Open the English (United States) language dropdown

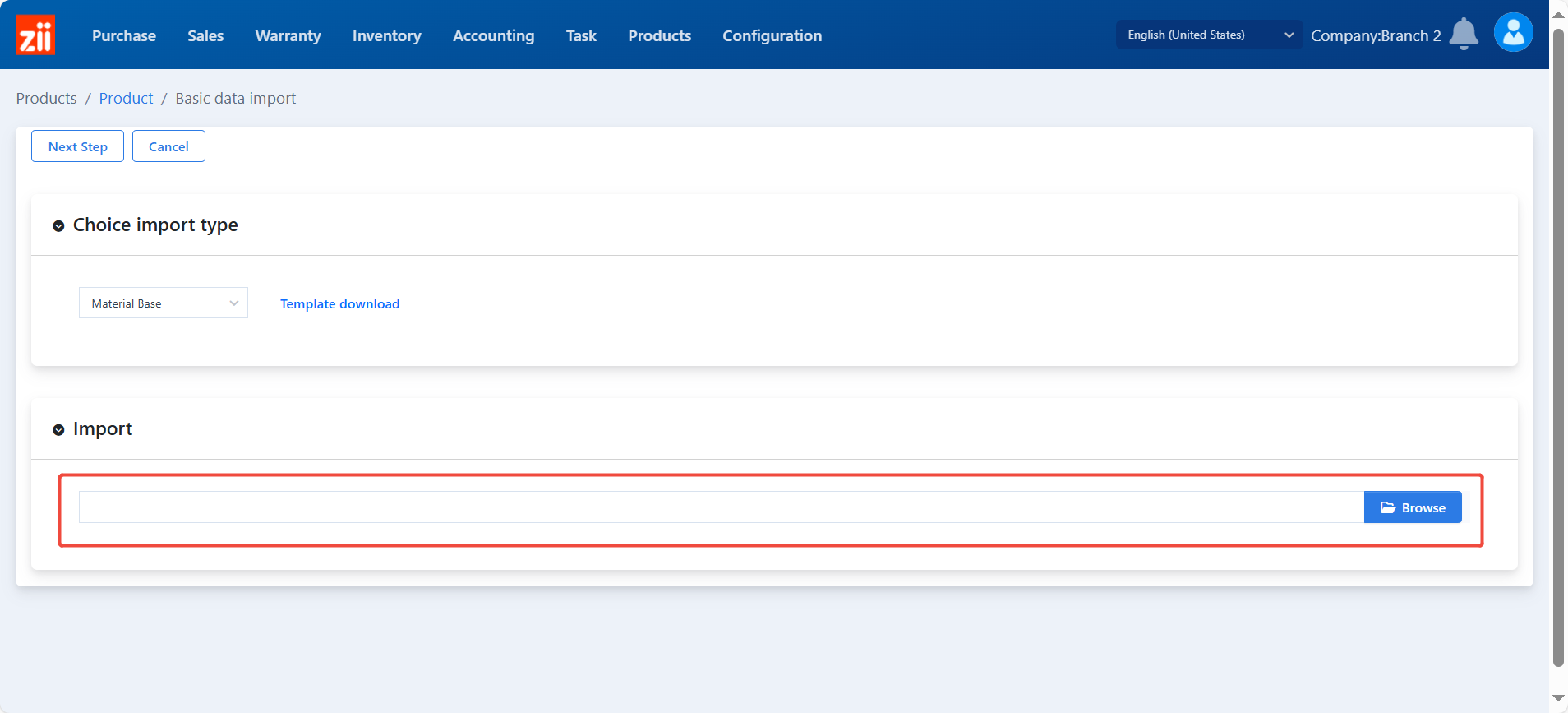point(1208,35)
